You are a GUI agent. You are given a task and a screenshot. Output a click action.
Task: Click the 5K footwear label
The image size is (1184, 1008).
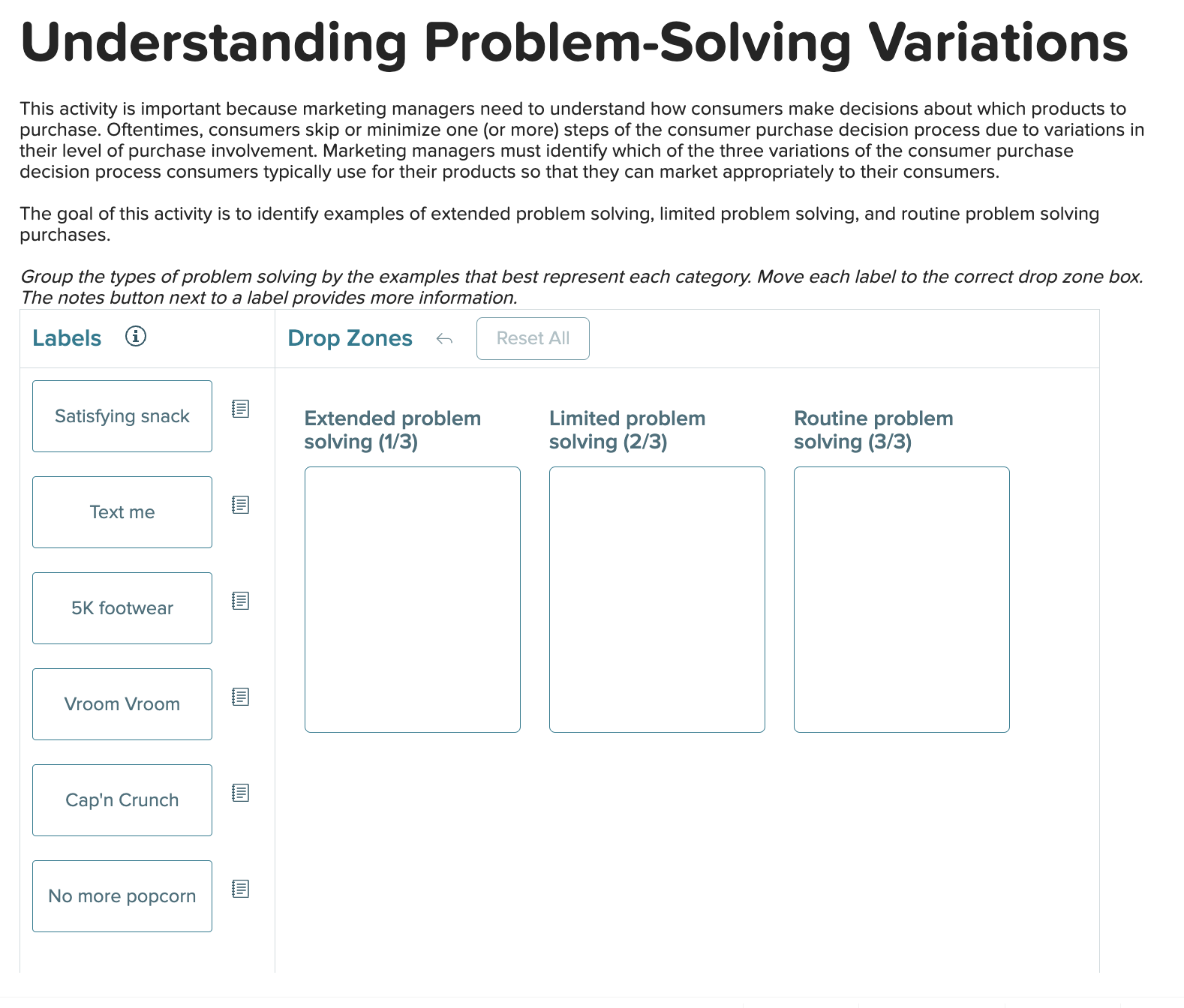(x=122, y=607)
